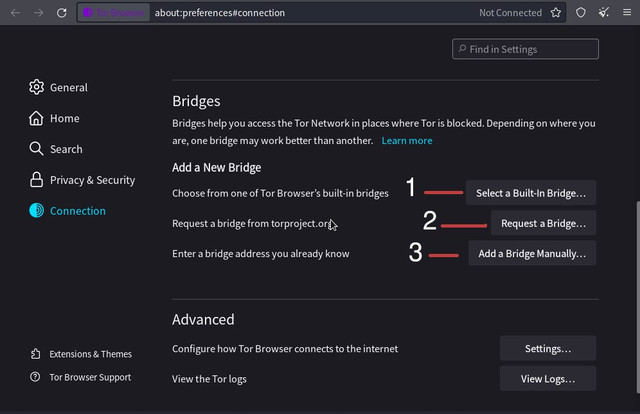Click the address bar URL text

coord(220,13)
